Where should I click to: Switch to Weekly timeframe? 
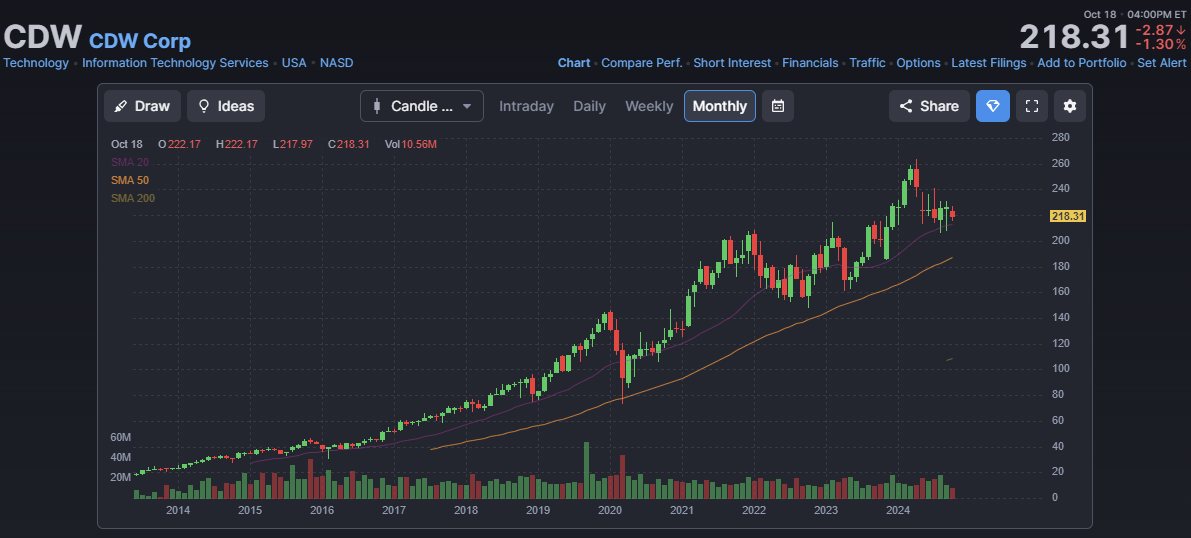(649, 106)
